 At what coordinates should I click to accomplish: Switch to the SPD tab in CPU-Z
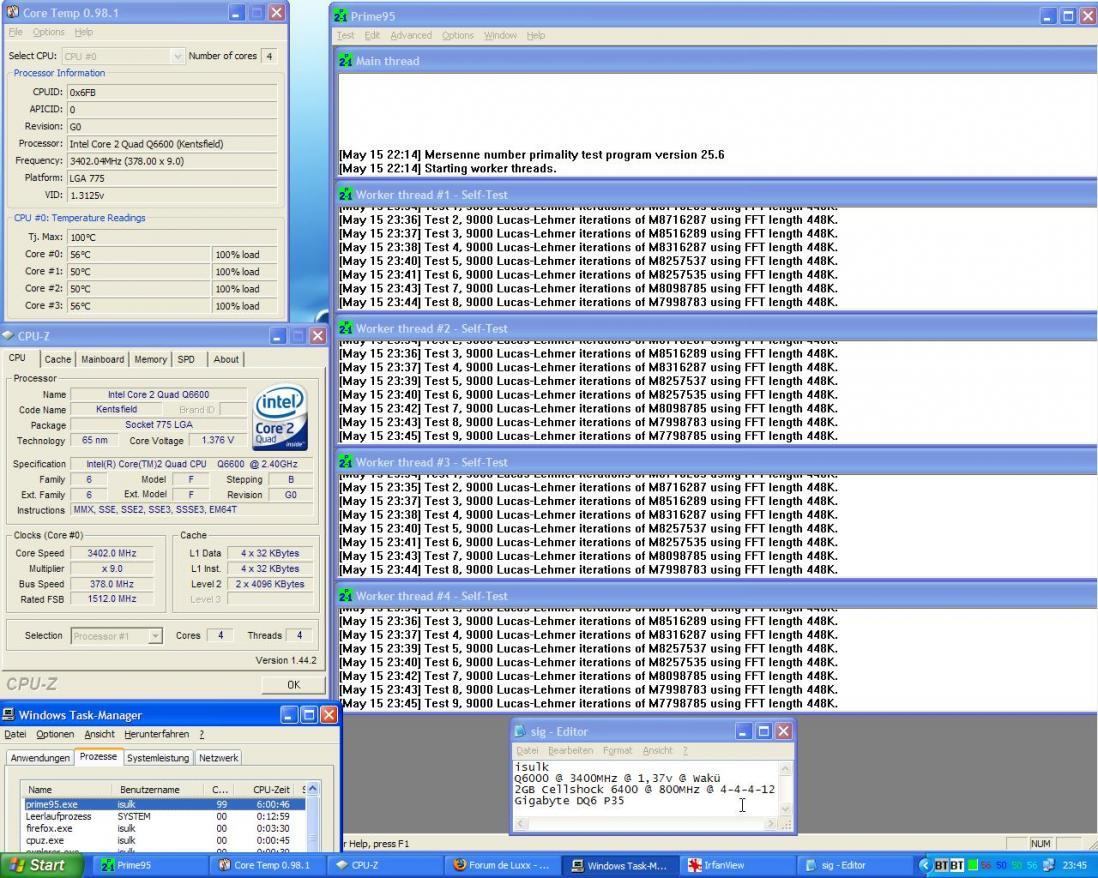click(x=186, y=359)
